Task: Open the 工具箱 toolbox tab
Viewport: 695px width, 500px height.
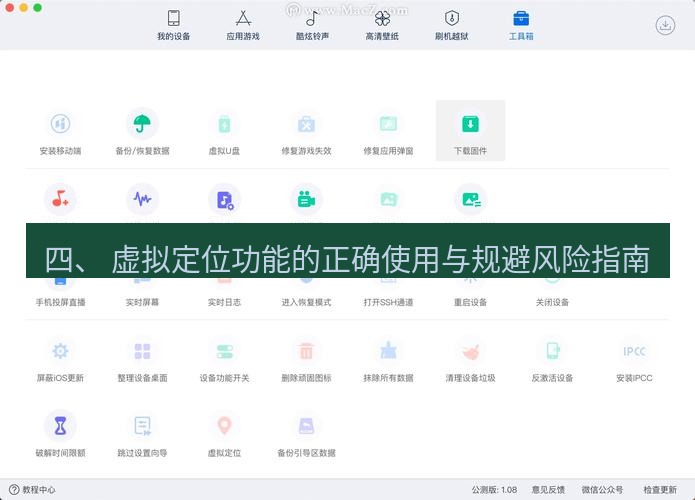Action: [521, 25]
